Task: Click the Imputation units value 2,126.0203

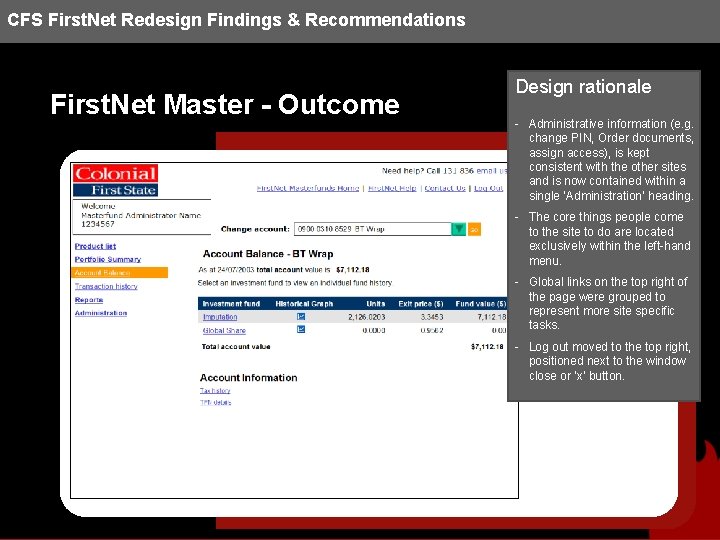Action: click(x=366, y=317)
